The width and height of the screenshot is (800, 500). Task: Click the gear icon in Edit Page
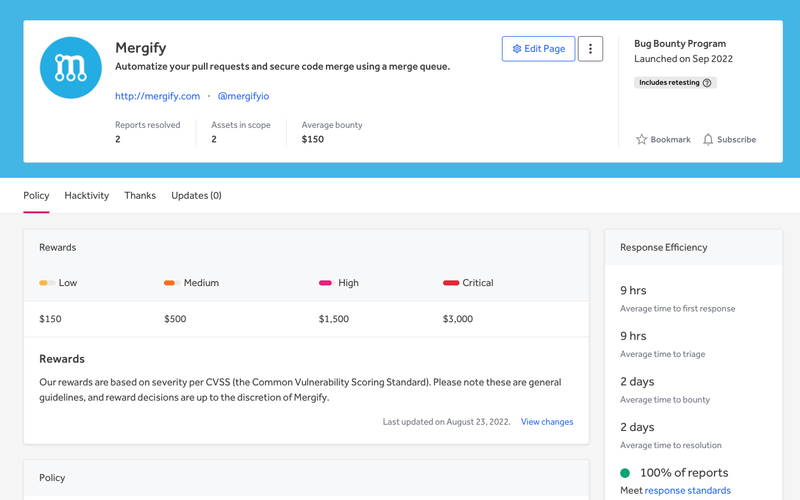click(516, 49)
